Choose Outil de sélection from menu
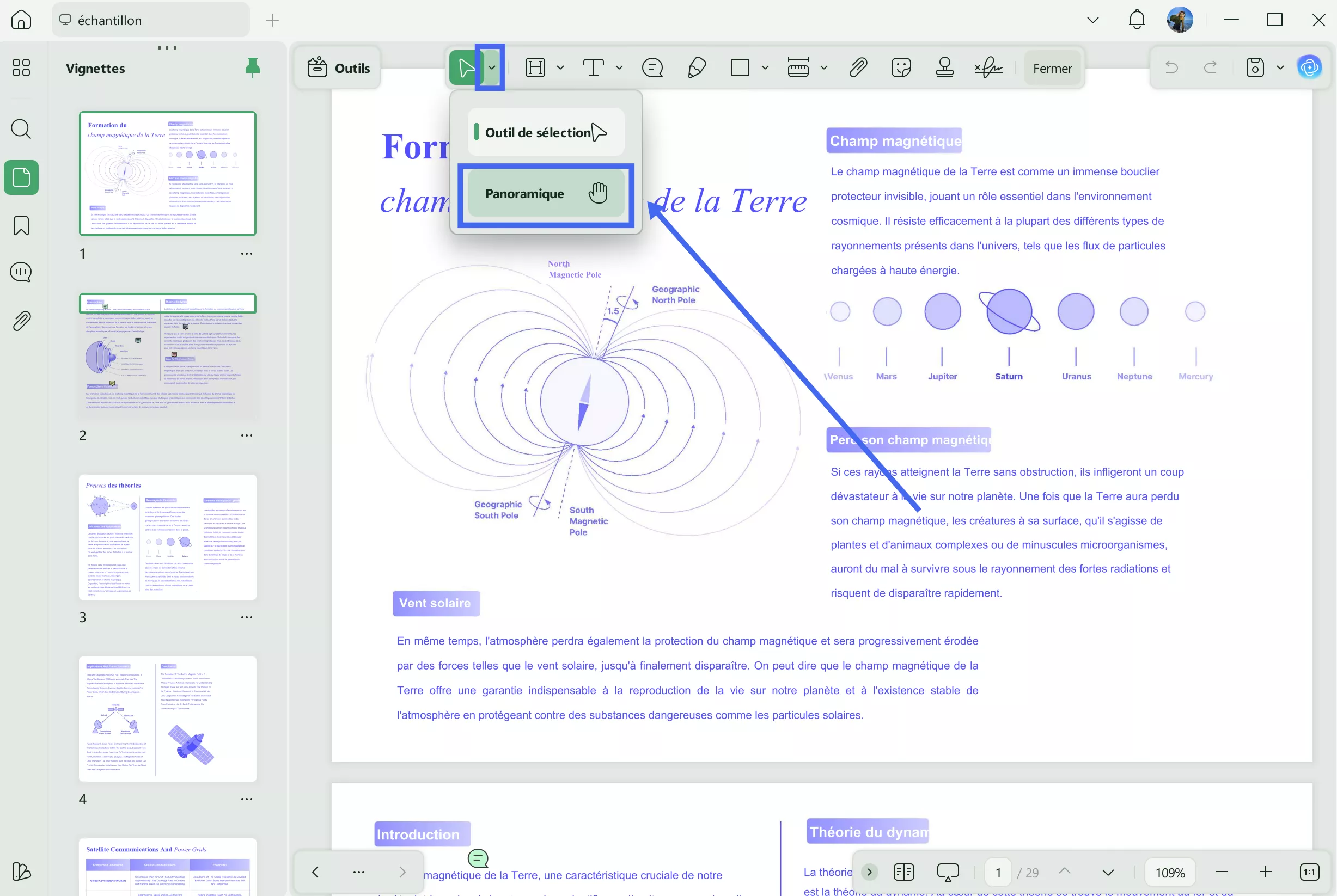The height and width of the screenshot is (896, 1337). [x=546, y=132]
